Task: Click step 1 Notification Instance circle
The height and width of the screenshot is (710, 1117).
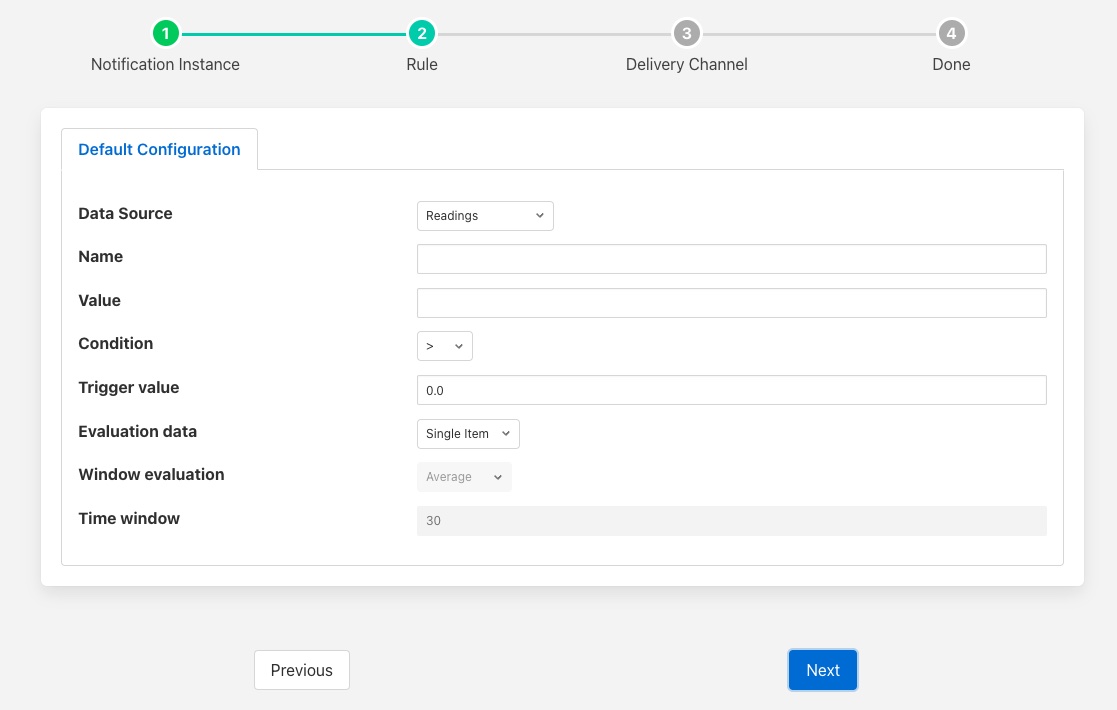Action: (x=165, y=34)
